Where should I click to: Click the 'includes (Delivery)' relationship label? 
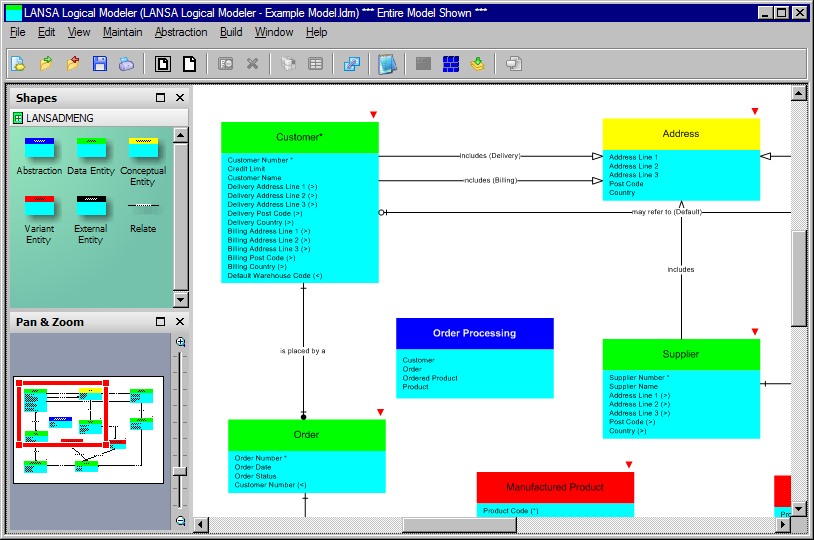[x=490, y=155]
